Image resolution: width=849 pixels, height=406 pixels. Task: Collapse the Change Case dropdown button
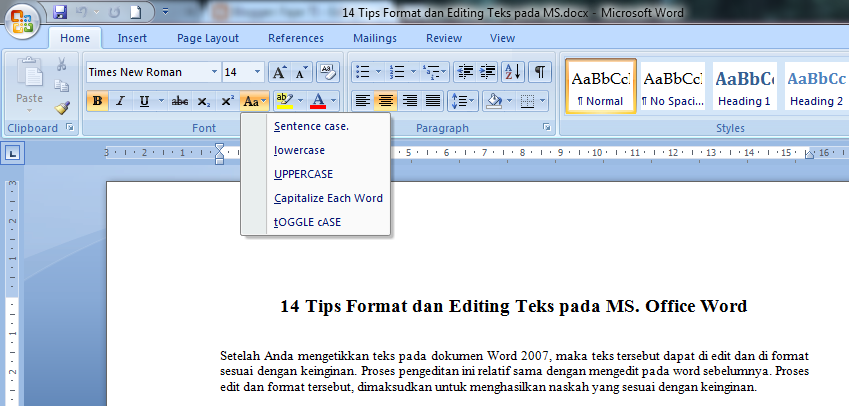point(254,101)
